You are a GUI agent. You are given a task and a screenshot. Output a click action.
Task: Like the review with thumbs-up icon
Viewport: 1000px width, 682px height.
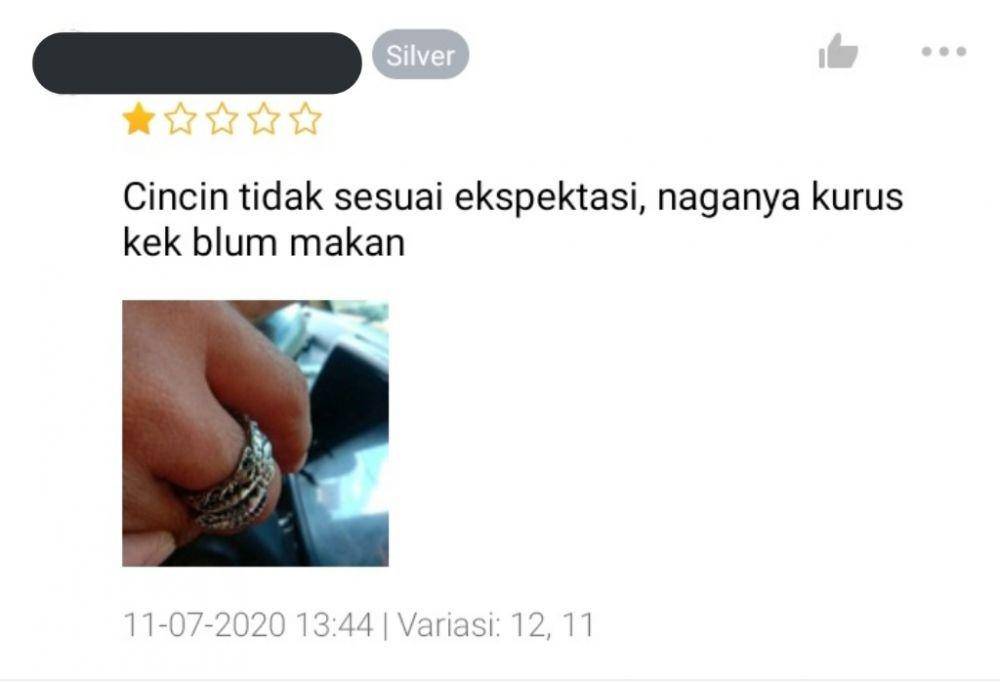(x=838, y=51)
